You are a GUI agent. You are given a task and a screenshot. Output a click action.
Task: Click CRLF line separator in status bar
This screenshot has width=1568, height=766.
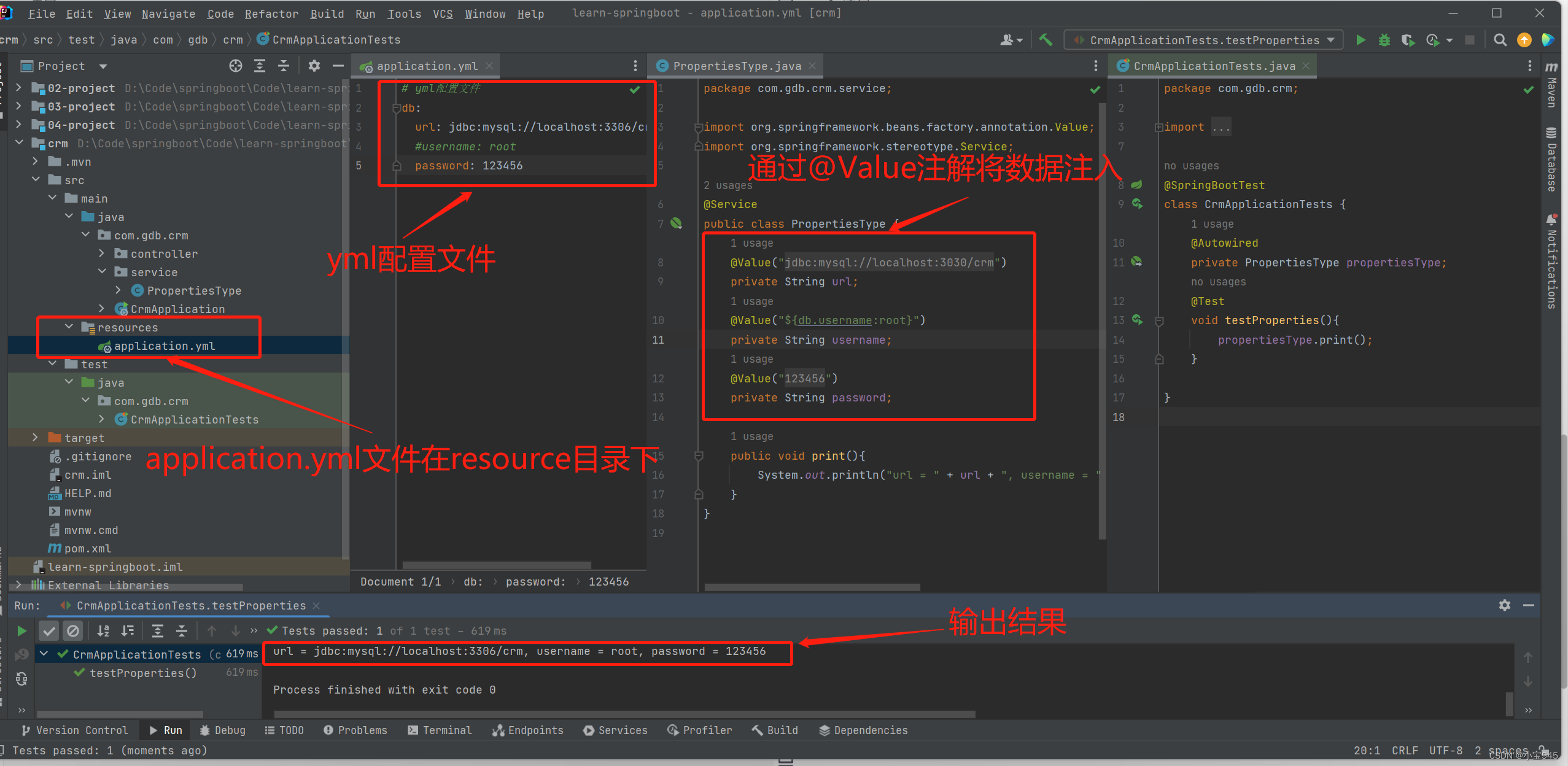[x=1405, y=750]
